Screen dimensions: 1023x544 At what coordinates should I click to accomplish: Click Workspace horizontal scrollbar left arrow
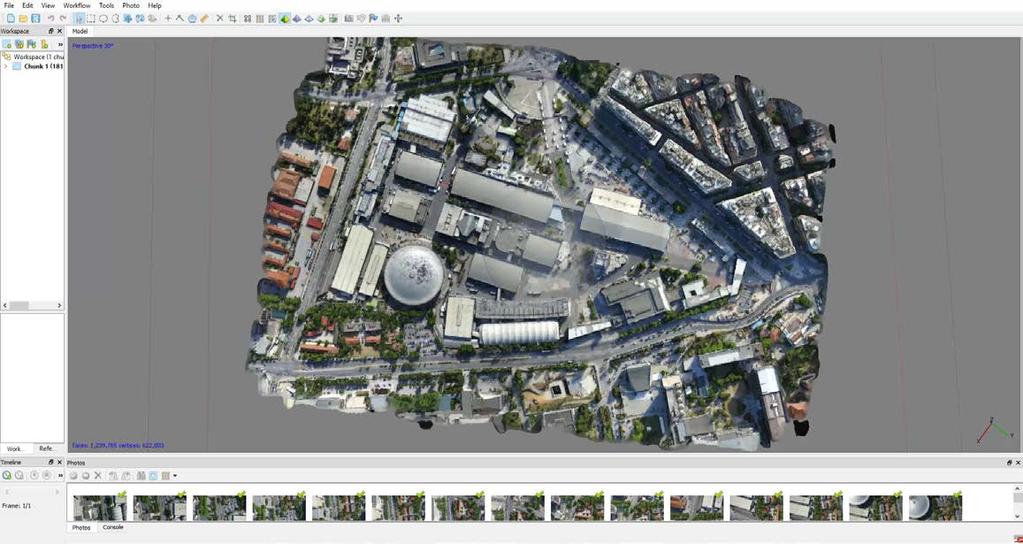5,305
